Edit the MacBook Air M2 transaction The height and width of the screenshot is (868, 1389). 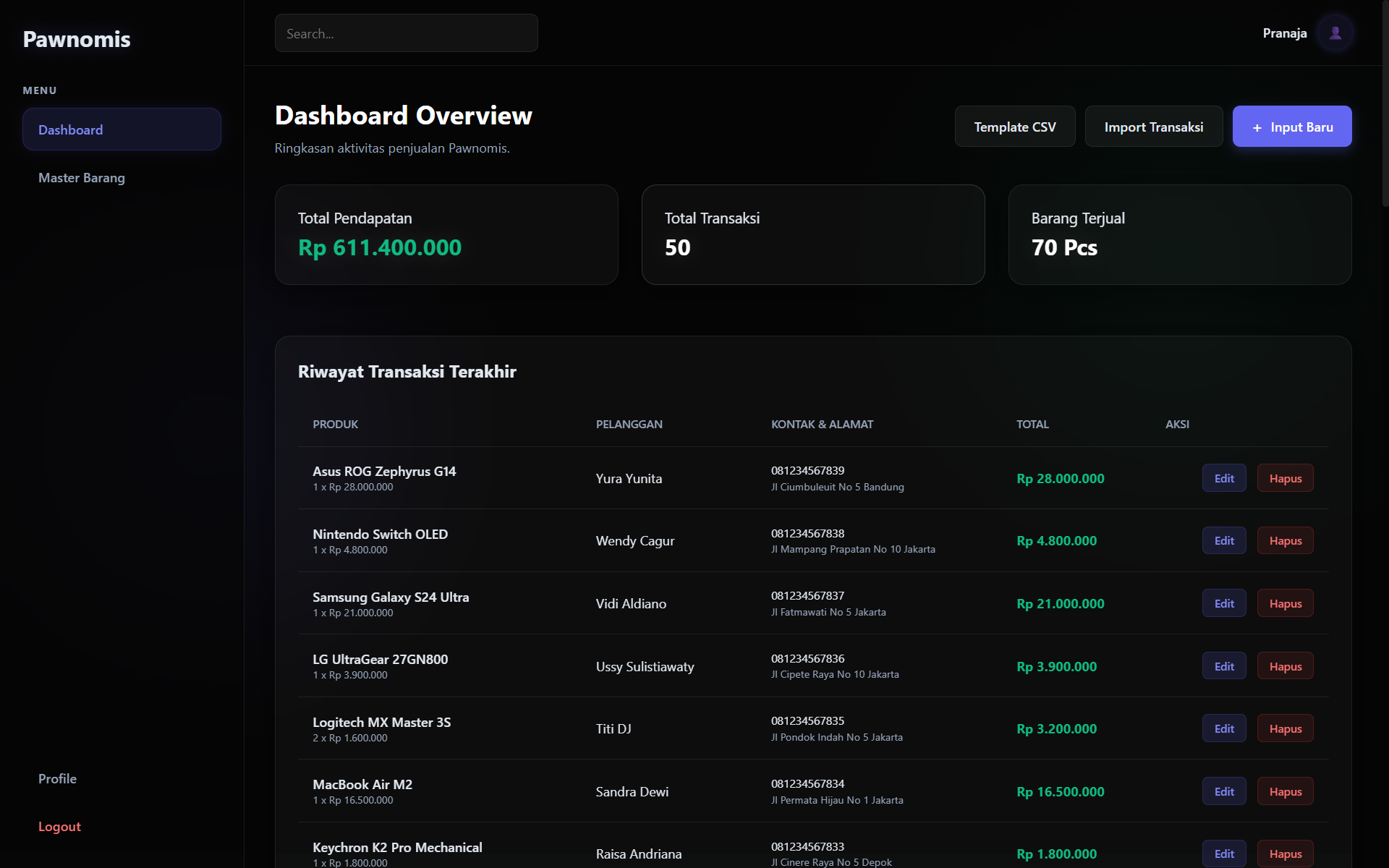pyautogui.click(x=1224, y=791)
